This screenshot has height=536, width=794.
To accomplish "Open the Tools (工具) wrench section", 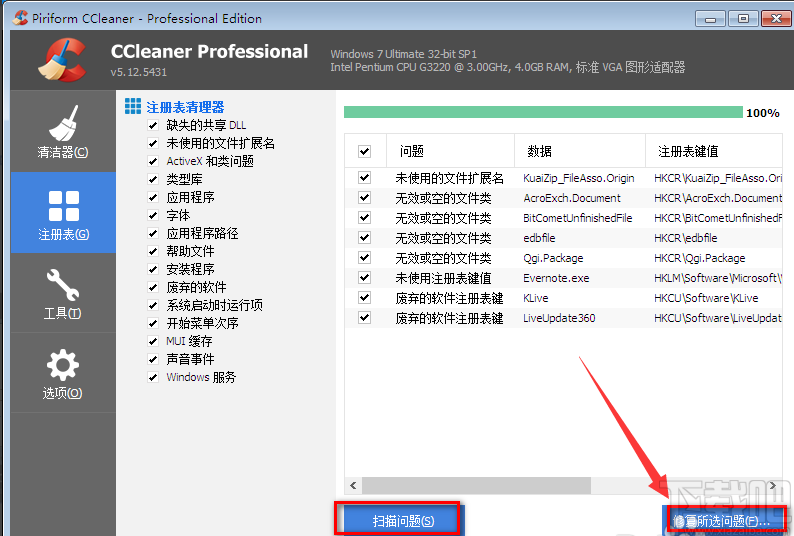I will tap(63, 293).
